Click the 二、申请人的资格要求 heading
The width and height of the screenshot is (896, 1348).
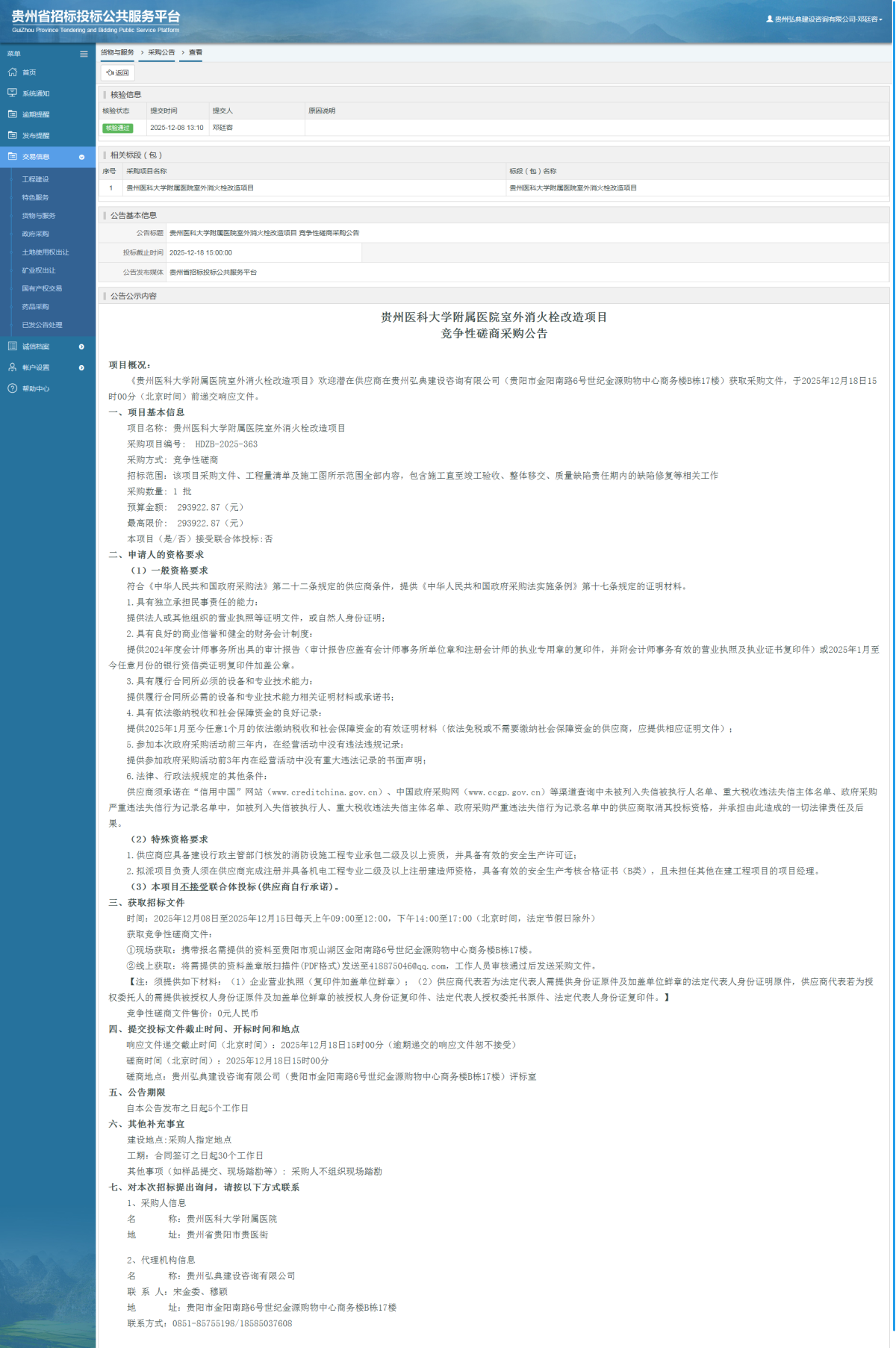pyautogui.click(x=156, y=555)
